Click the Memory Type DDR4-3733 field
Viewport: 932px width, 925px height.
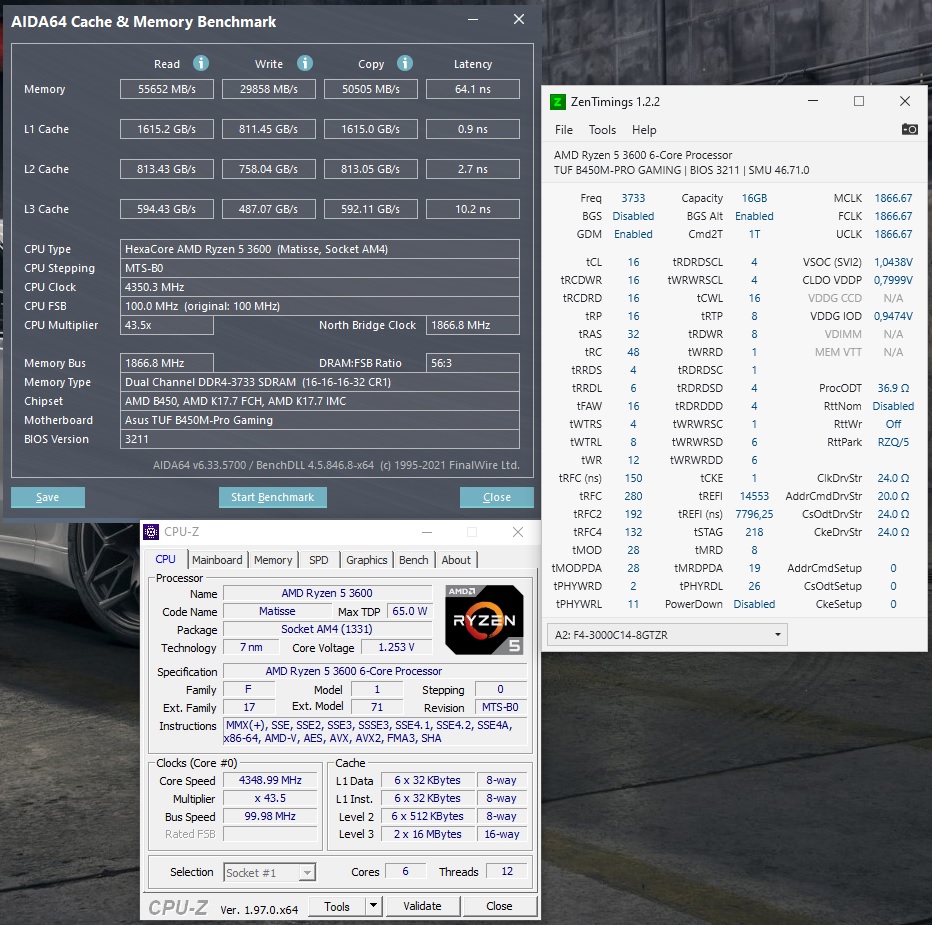[320, 382]
